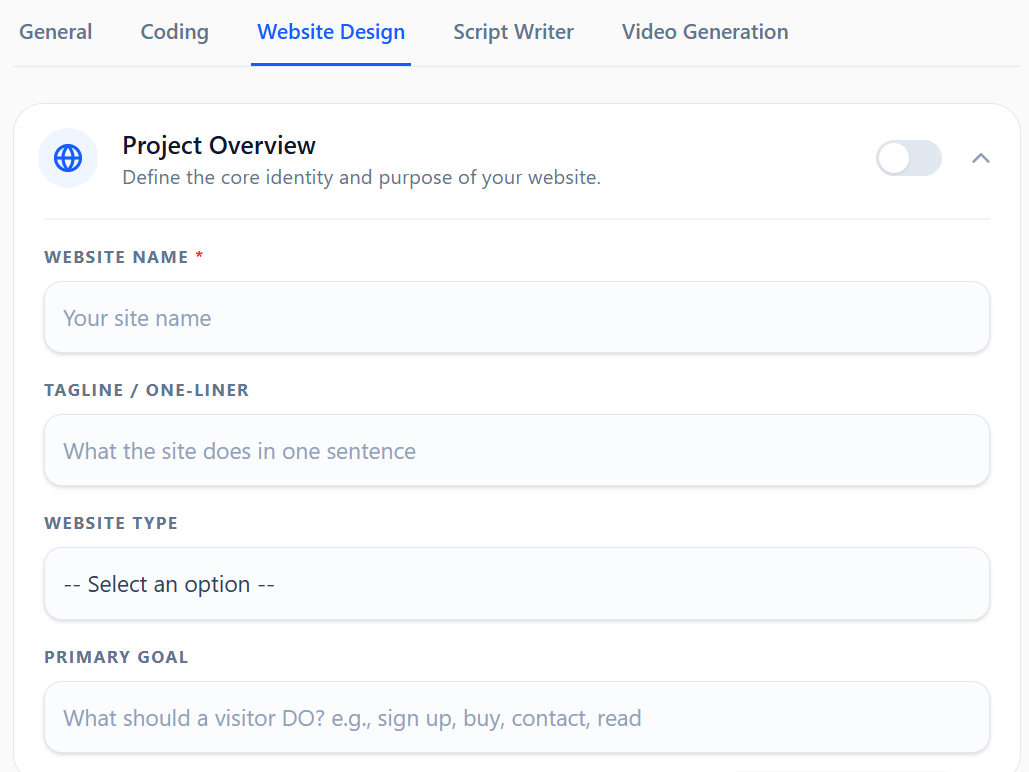The height and width of the screenshot is (772, 1029).
Task: Collapse the Project Overview section via its chevron
Action: pyautogui.click(x=981, y=158)
